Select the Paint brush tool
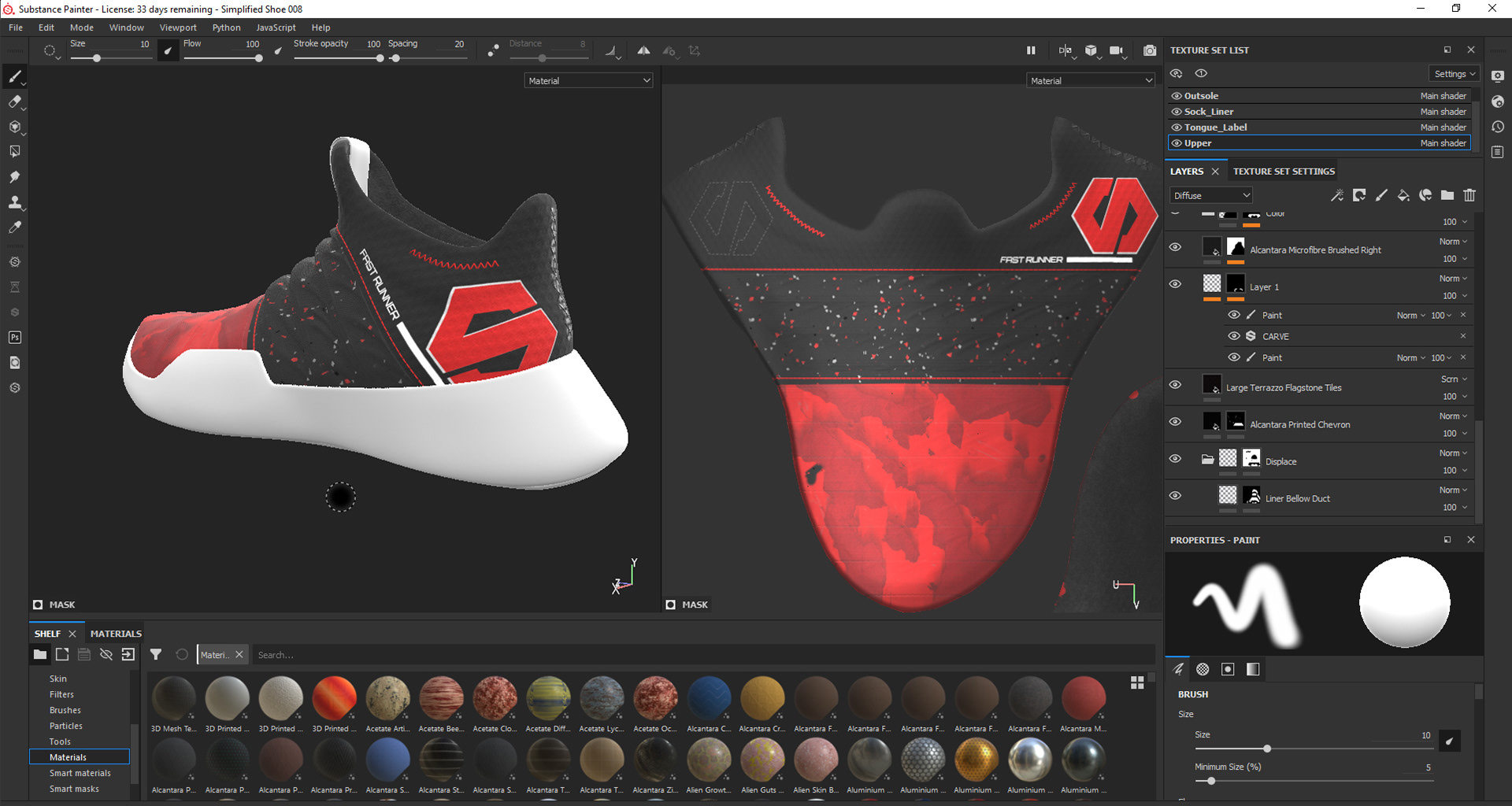The image size is (1512, 806). click(14, 76)
